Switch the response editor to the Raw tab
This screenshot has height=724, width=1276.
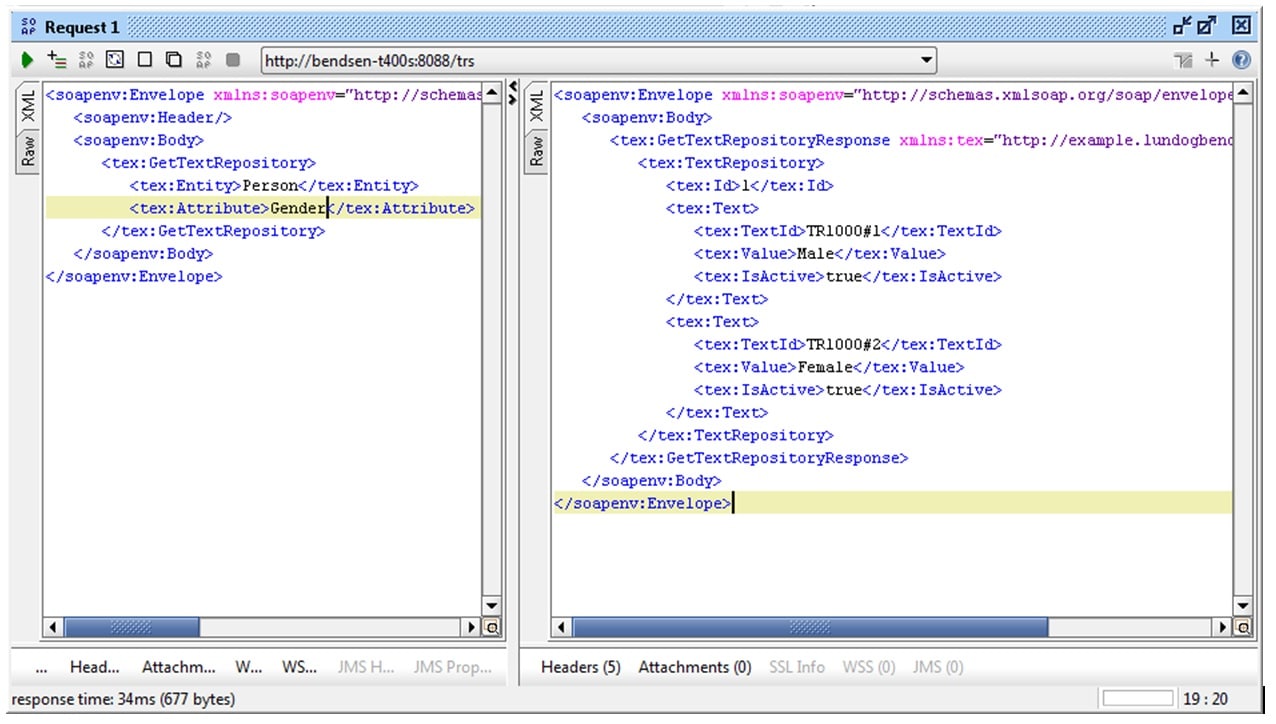pyautogui.click(x=536, y=152)
